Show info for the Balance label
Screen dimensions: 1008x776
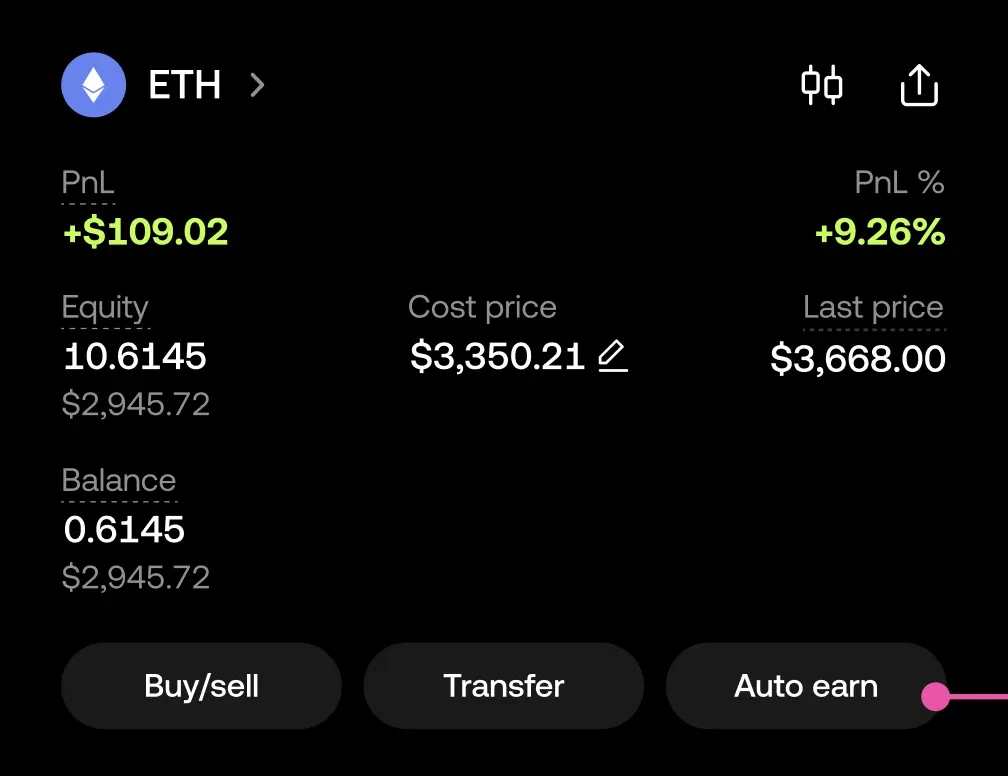coord(118,481)
